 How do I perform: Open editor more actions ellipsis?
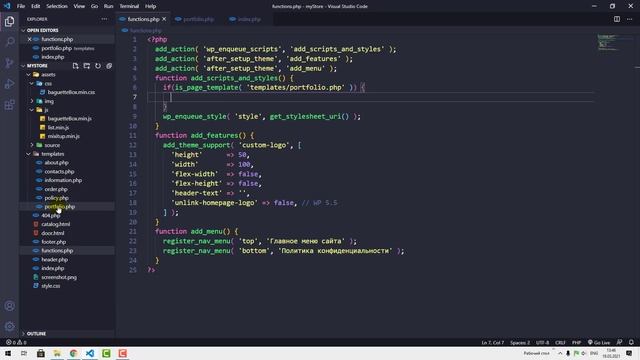coord(629,19)
